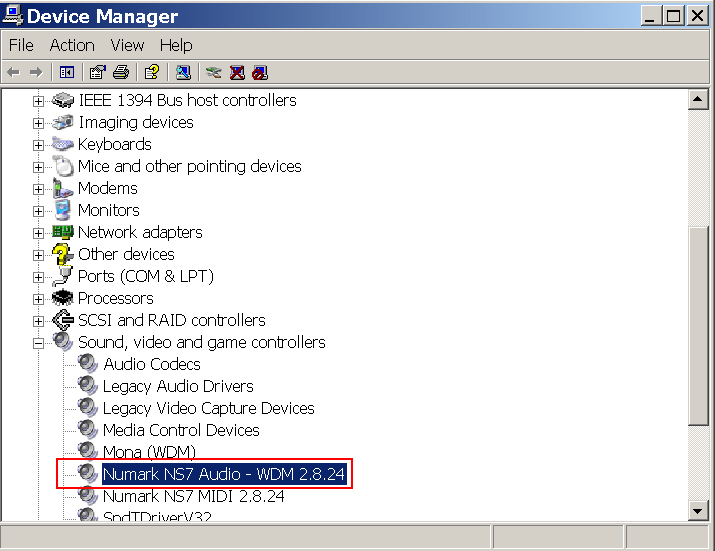Click the Print toolbar icon
715x551 pixels.
point(121,72)
